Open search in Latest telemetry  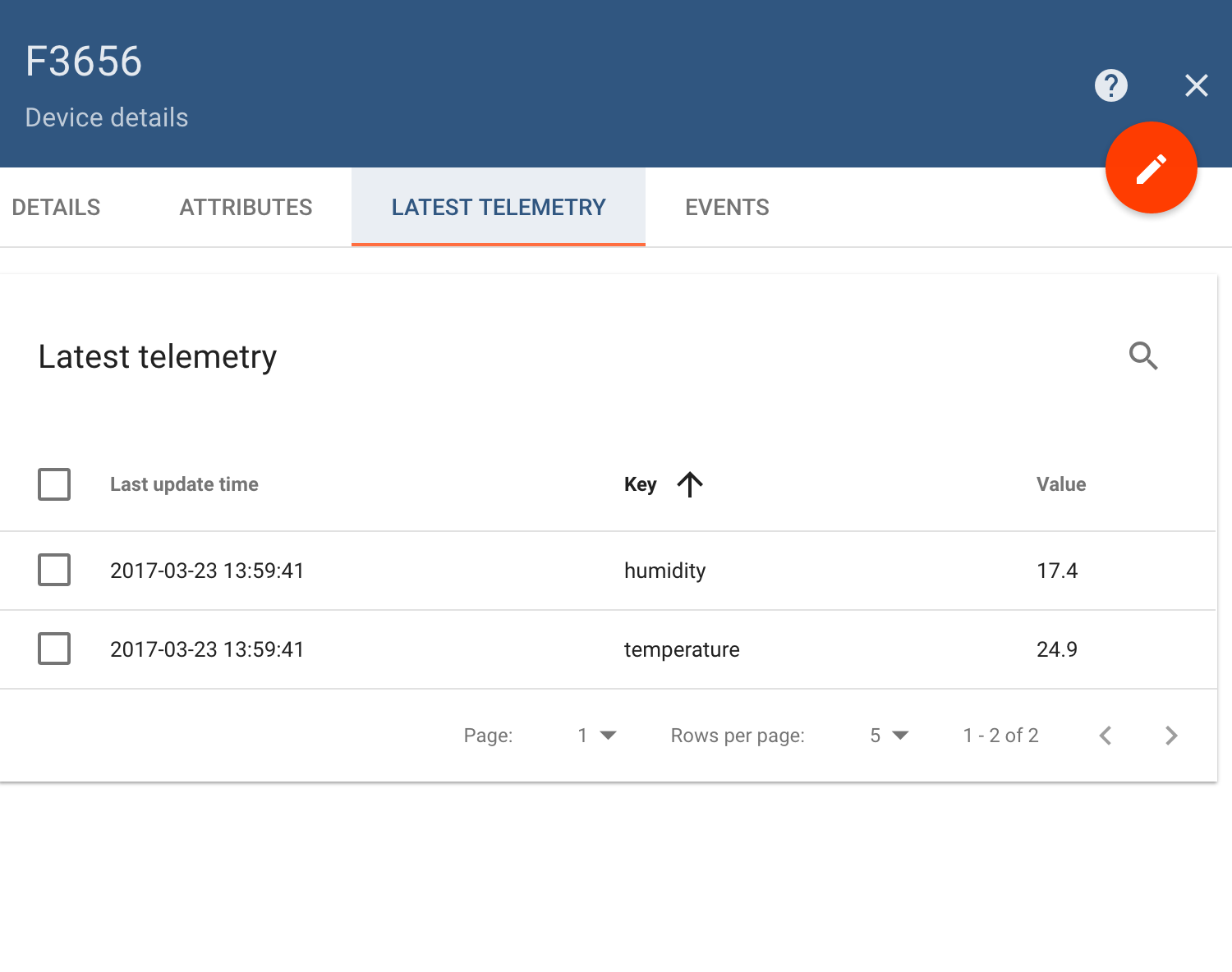(x=1142, y=356)
